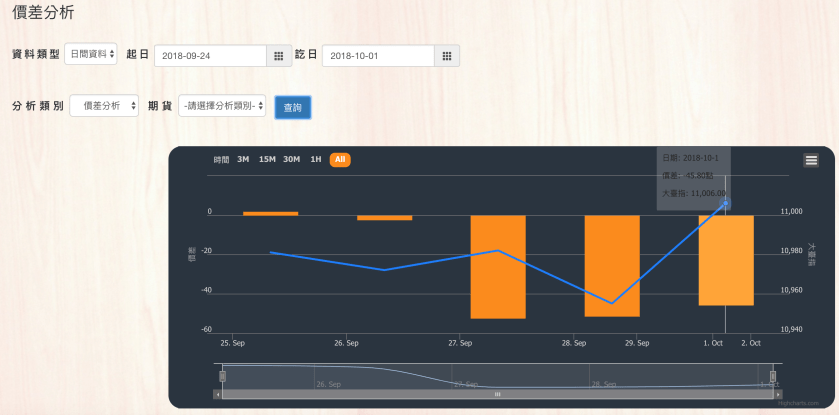Image resolution: width=839 pixels, height=415 pixels.
Task: Choose the 30M time range option
Action: (291, 160)
